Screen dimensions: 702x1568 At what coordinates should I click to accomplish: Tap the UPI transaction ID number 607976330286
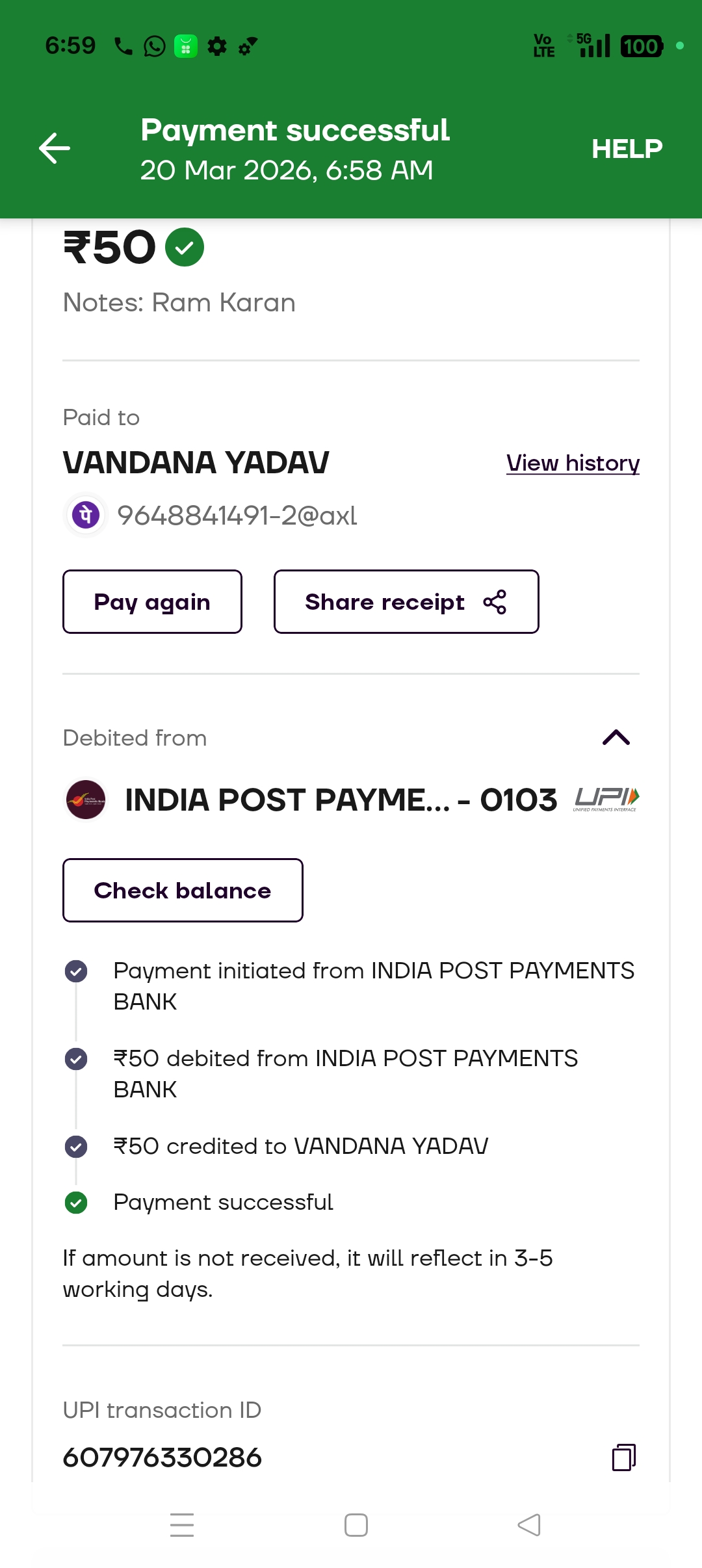[162, 1457]
